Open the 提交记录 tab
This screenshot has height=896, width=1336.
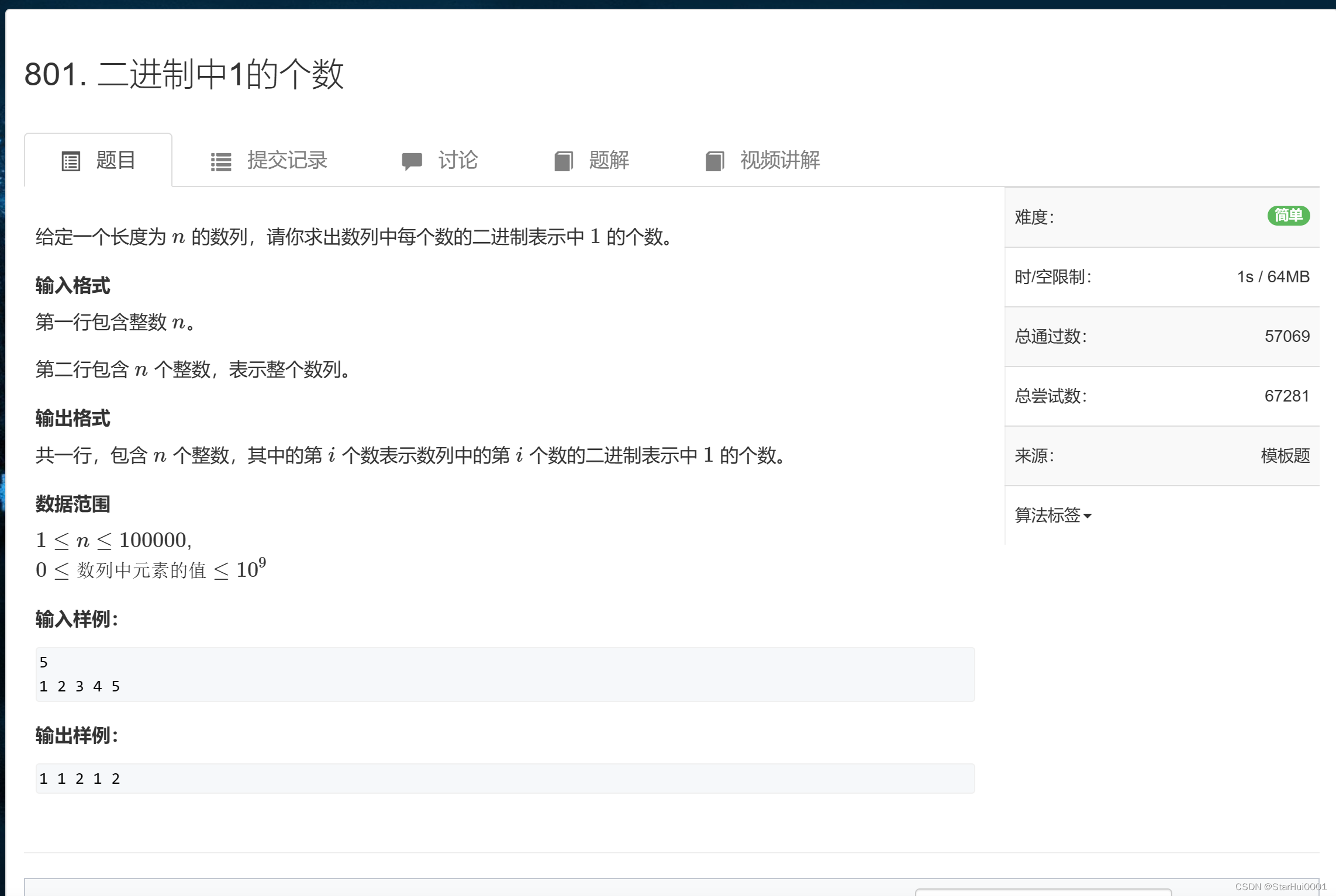coord(286,160)
